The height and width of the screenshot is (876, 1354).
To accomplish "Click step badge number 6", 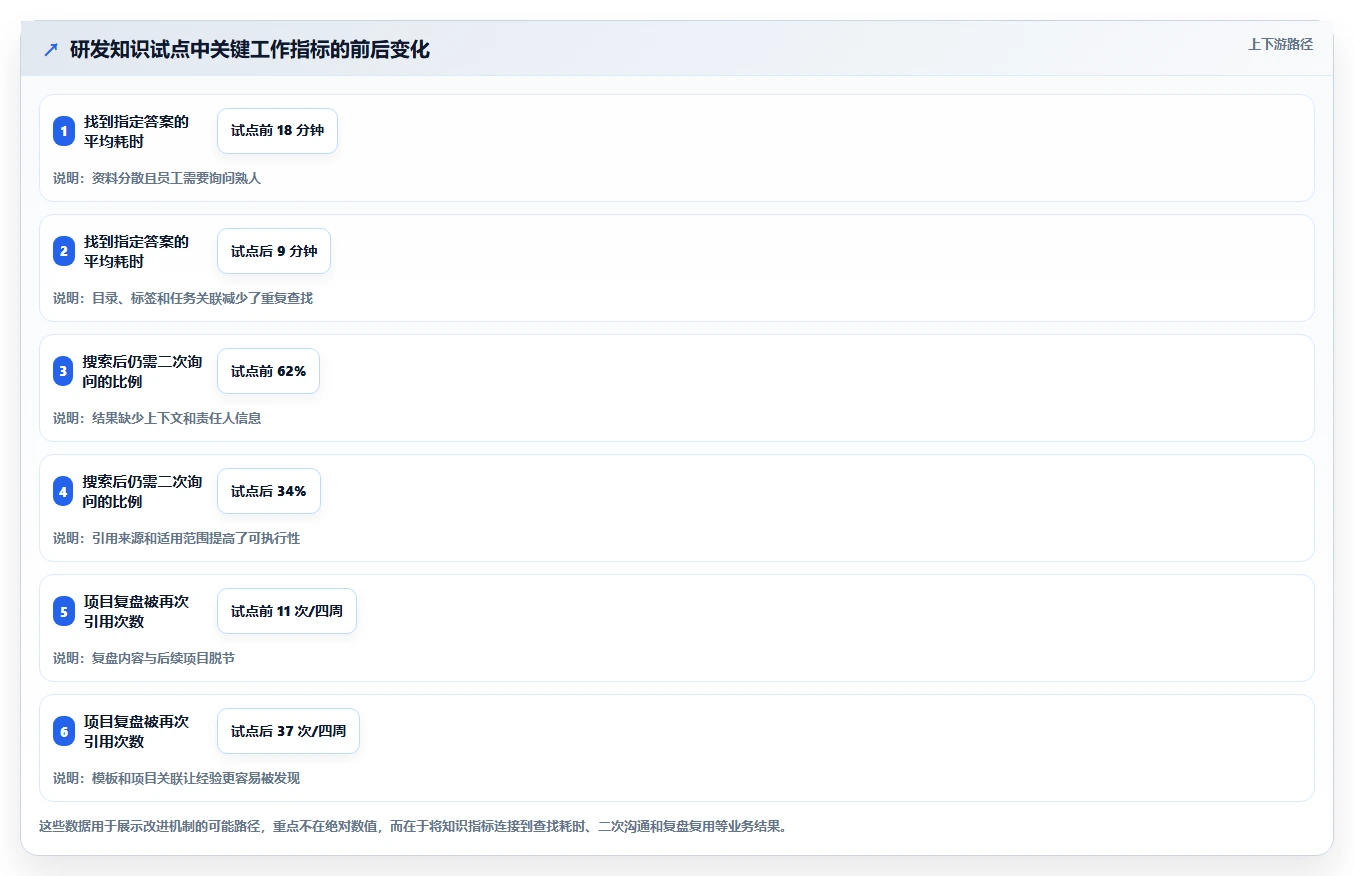I will point(64,731).
